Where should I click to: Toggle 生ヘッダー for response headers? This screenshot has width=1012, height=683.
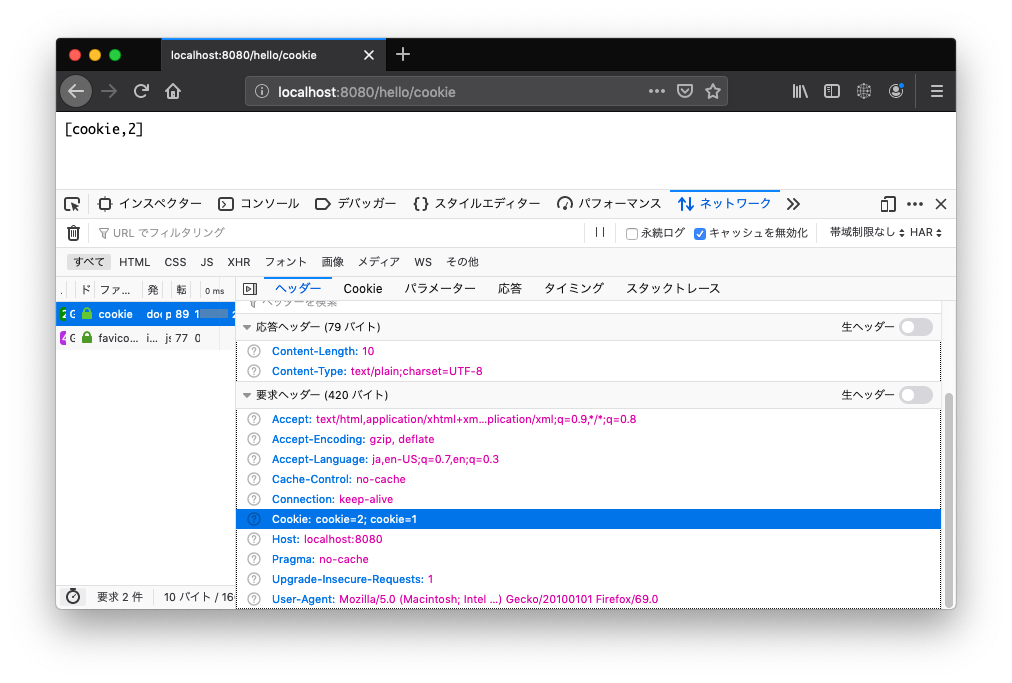pyautogui.click(x=916, y=327)
